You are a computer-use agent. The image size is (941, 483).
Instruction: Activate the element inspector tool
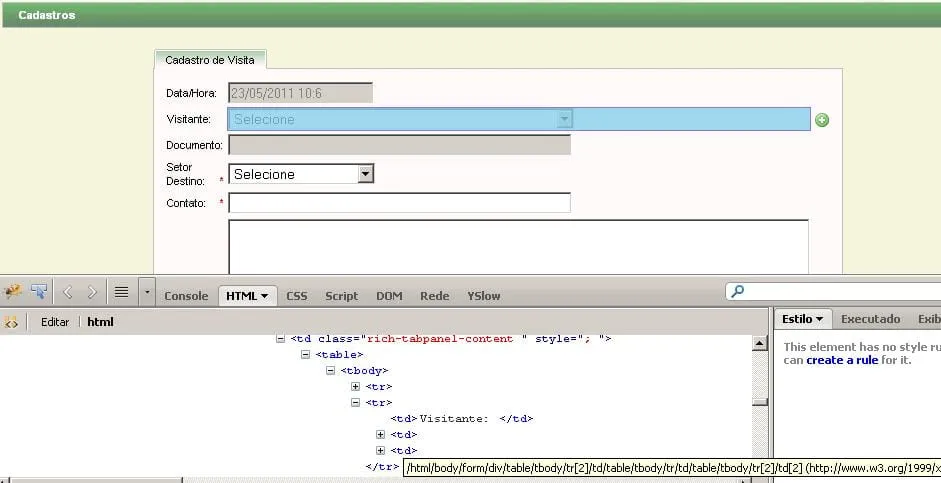pyautogui.click(x=39, y=292)
